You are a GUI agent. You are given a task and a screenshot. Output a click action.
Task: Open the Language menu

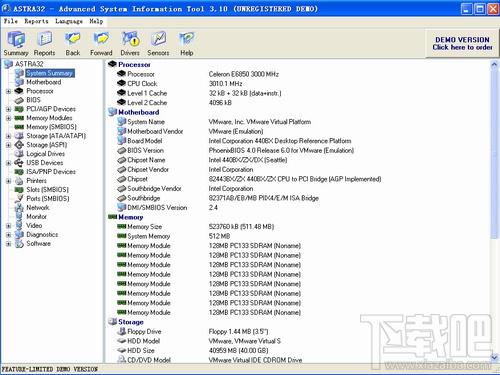tap(69, 21)
